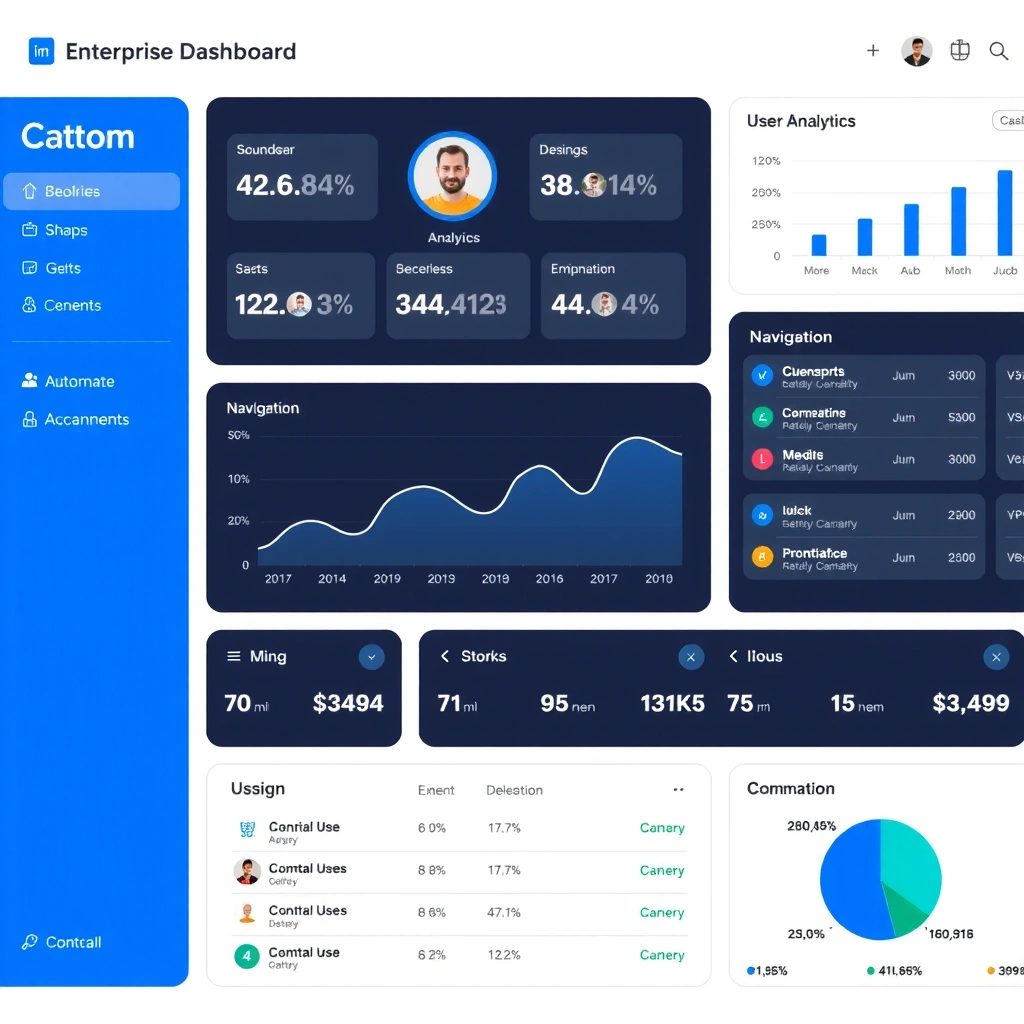The height and width of the screenshot is (1024, 1024).
Task: Click the green circle icon beside Comtal Use
Action: (x=246, y=956)
